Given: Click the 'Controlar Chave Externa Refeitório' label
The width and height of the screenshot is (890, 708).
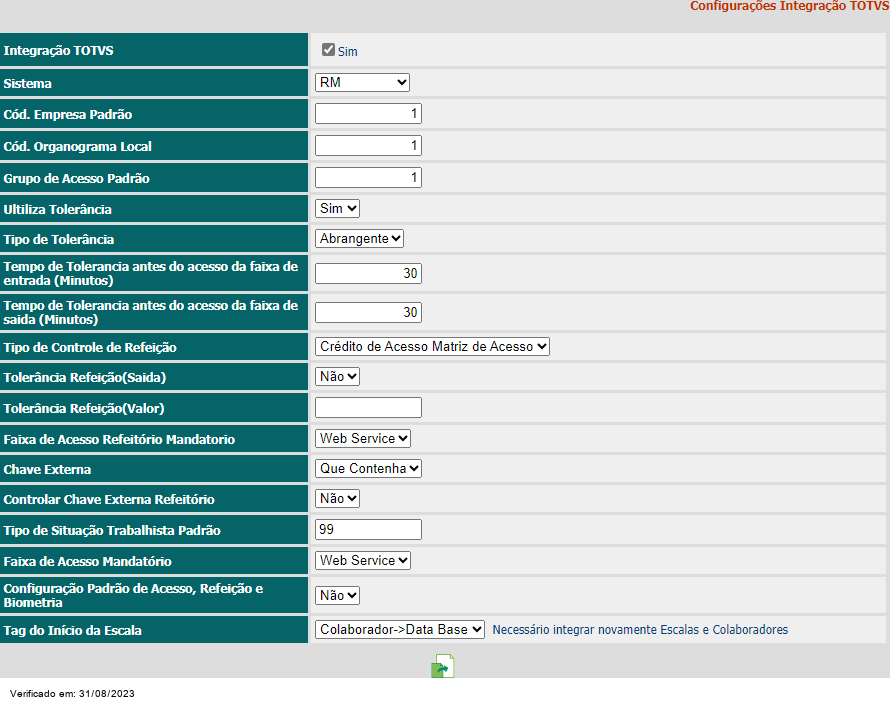Looking at the screenshot, I should pos(109,500).
